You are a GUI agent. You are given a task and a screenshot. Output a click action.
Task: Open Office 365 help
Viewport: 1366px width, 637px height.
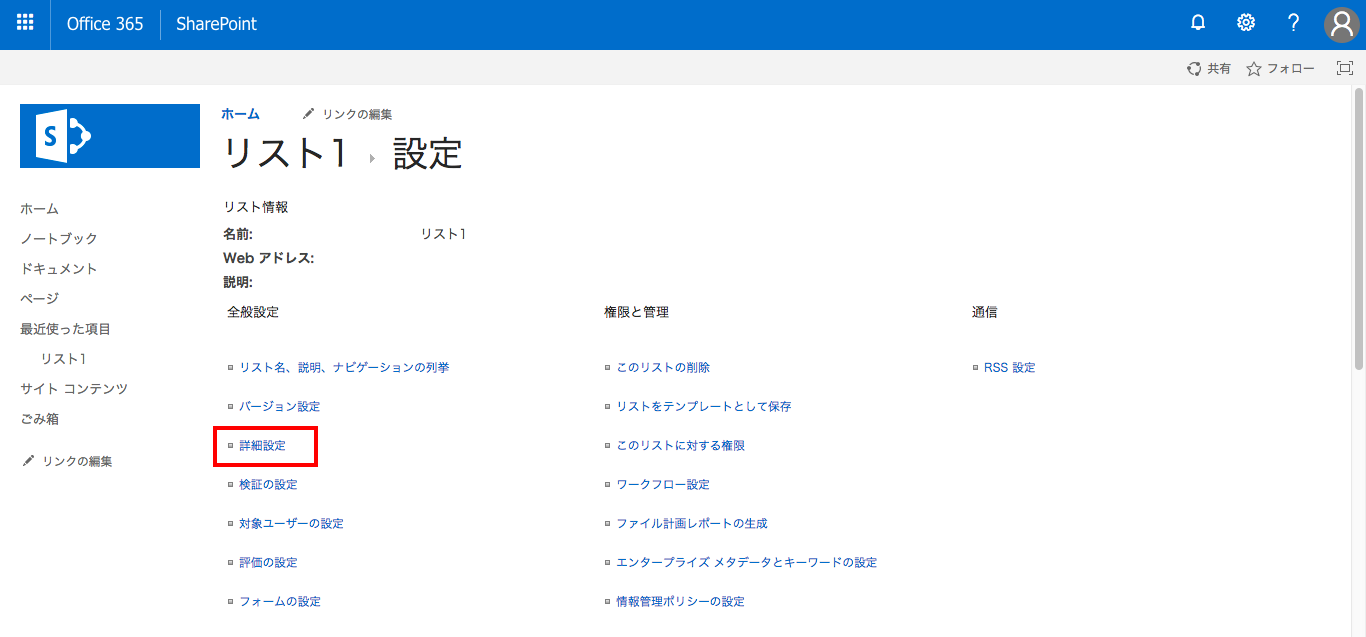click(x=1293, y=22)
